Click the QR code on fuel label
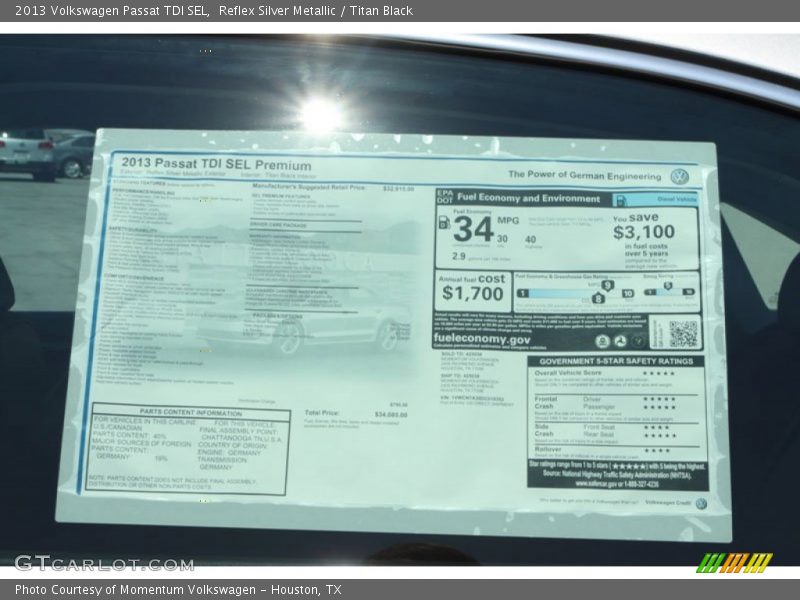Viewport: 800px width, 600px height. pos(683,334)
